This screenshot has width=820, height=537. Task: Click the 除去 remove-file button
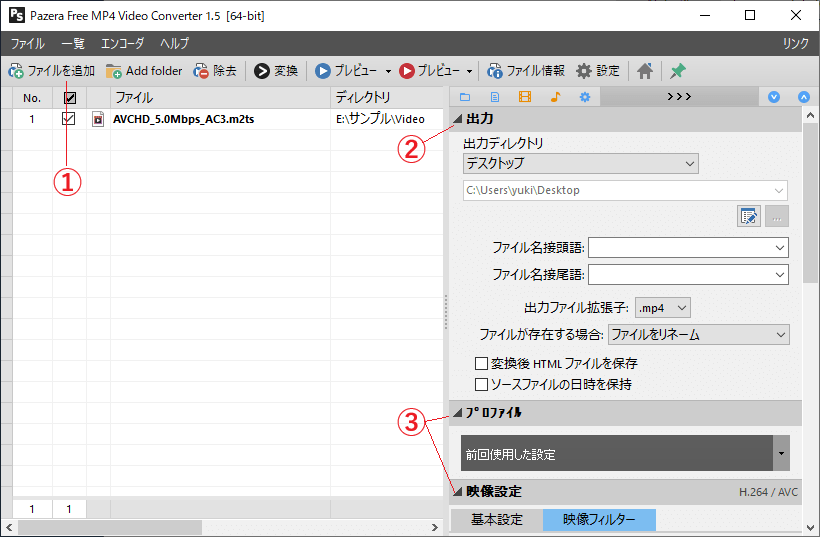point(214,71)
